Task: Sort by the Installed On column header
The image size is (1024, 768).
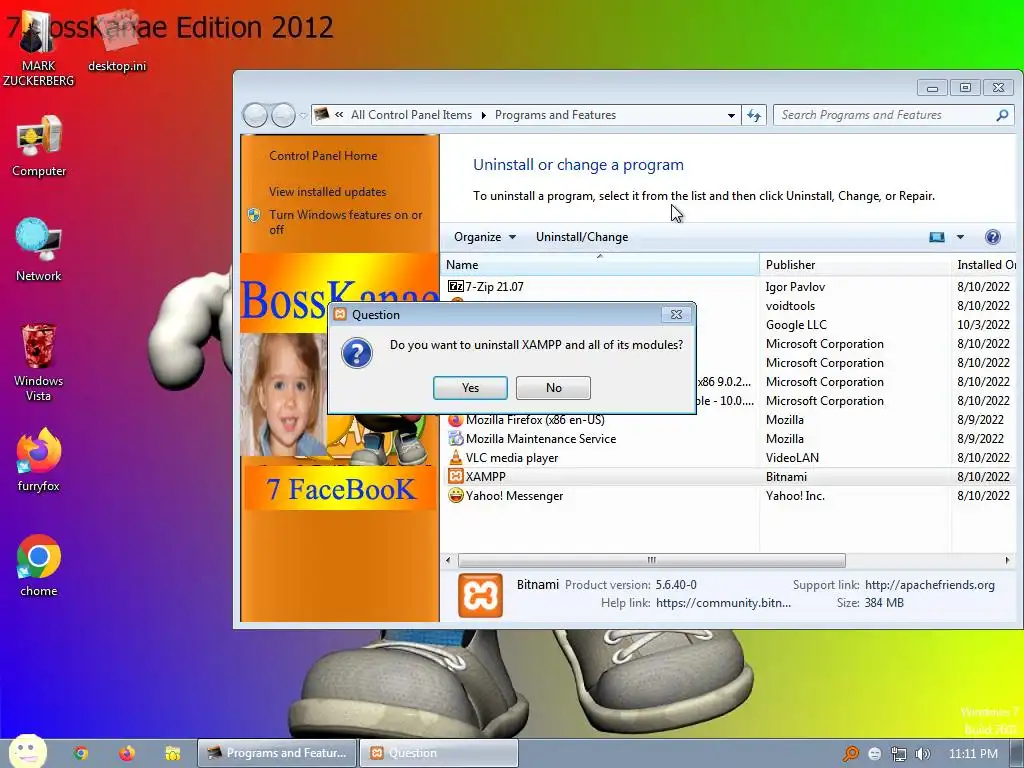Action: coord(986,264)
